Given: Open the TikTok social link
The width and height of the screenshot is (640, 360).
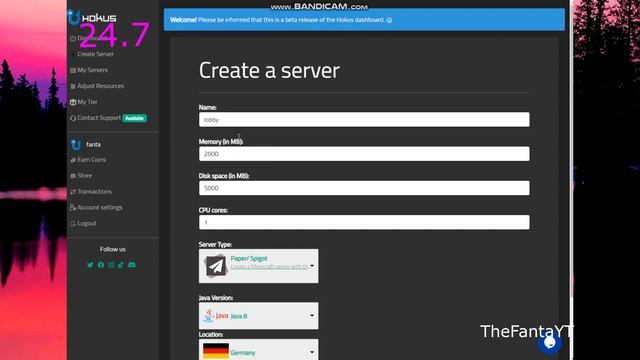Looking at the screenshot, I should pyautogui.click(x=121, y=265).
